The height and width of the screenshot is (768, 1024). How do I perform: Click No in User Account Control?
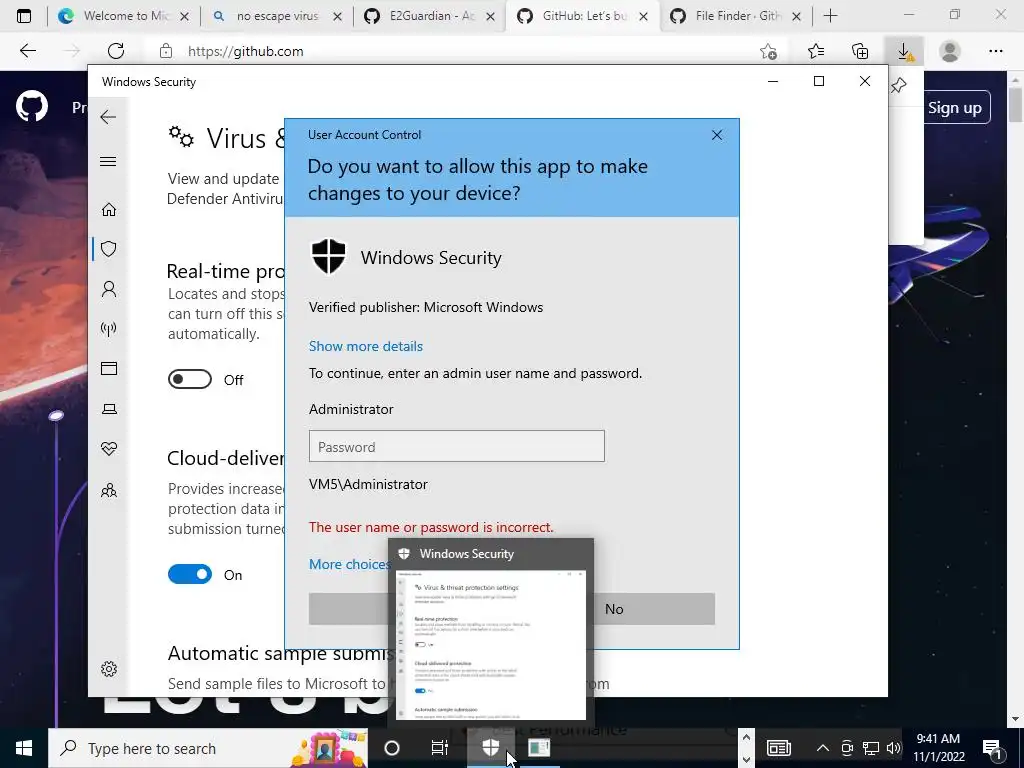tap(614, 609)
